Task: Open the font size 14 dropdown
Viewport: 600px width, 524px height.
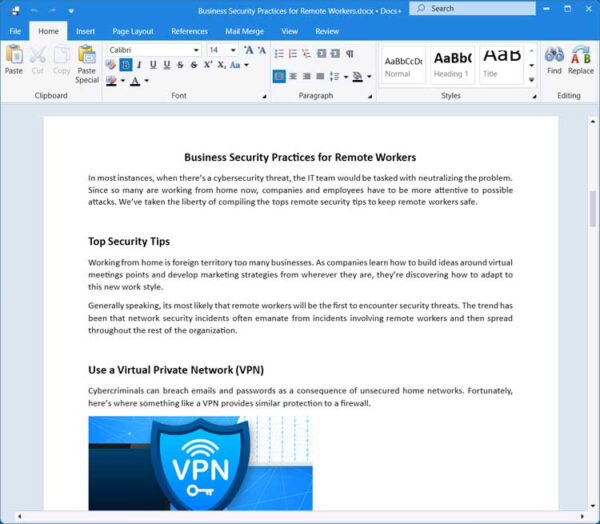Action: coord(233,50)
